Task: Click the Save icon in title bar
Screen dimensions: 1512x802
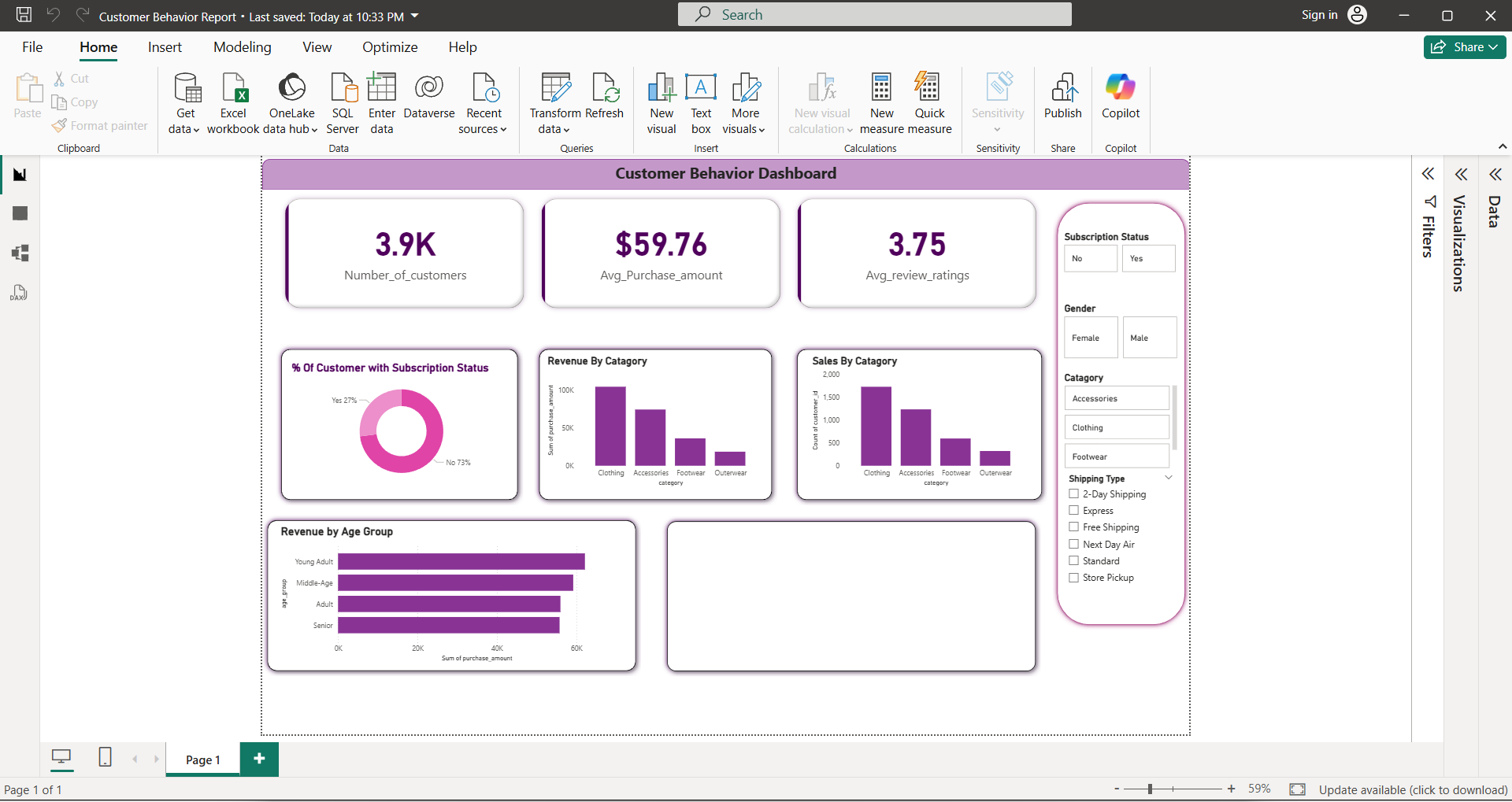Action: tap(24, 15)
